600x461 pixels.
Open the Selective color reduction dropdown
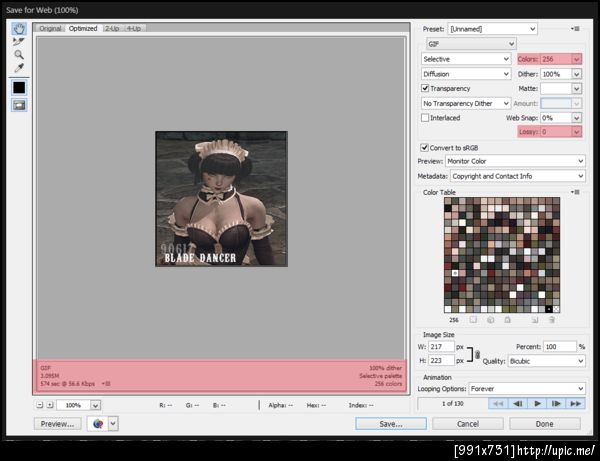click(466, 59)
